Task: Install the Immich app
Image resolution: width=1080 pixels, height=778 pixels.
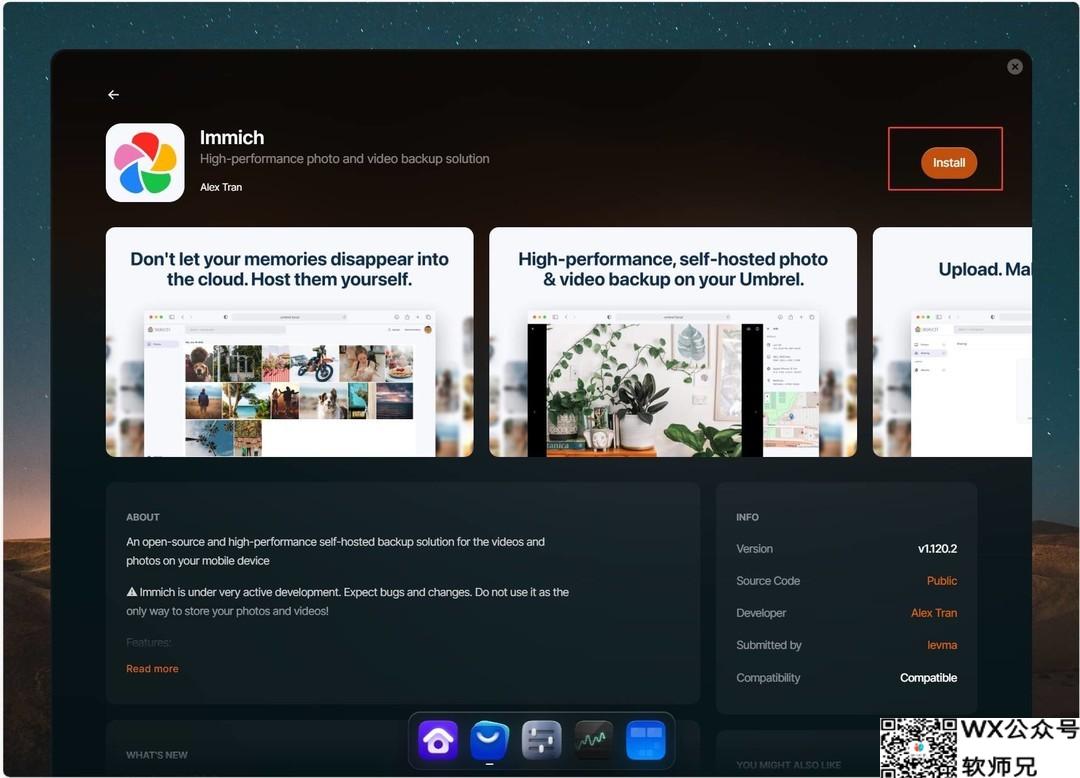Action: pyautogui.click(x=948, y=162)
